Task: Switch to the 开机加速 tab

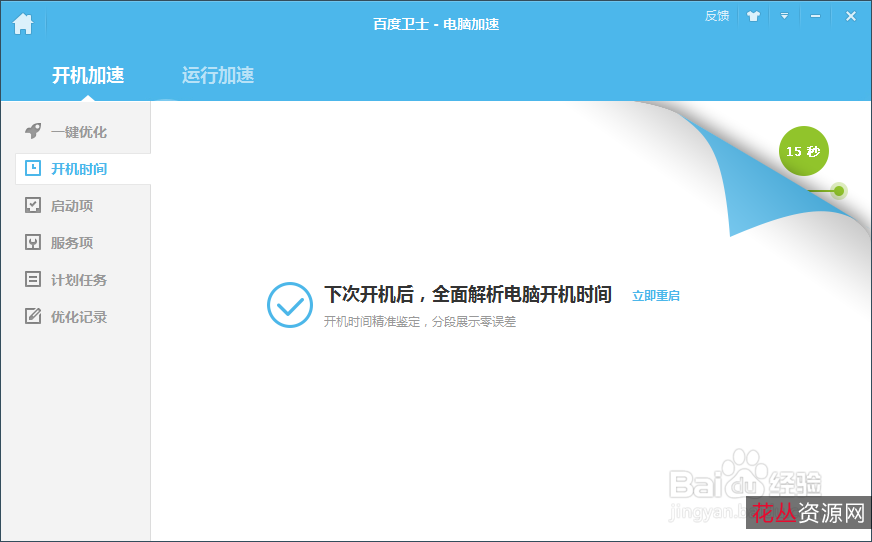Action: pyautogui.click(x=88, y=75)
